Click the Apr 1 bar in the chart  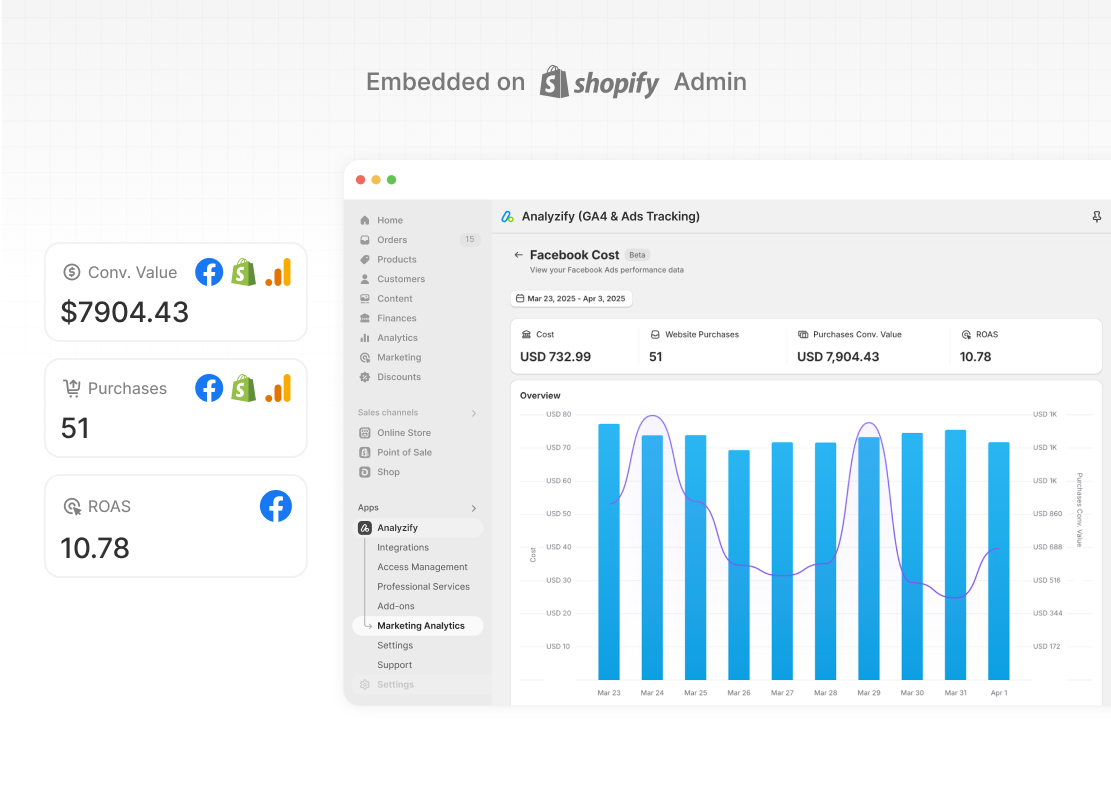click(x=998, y=561)
